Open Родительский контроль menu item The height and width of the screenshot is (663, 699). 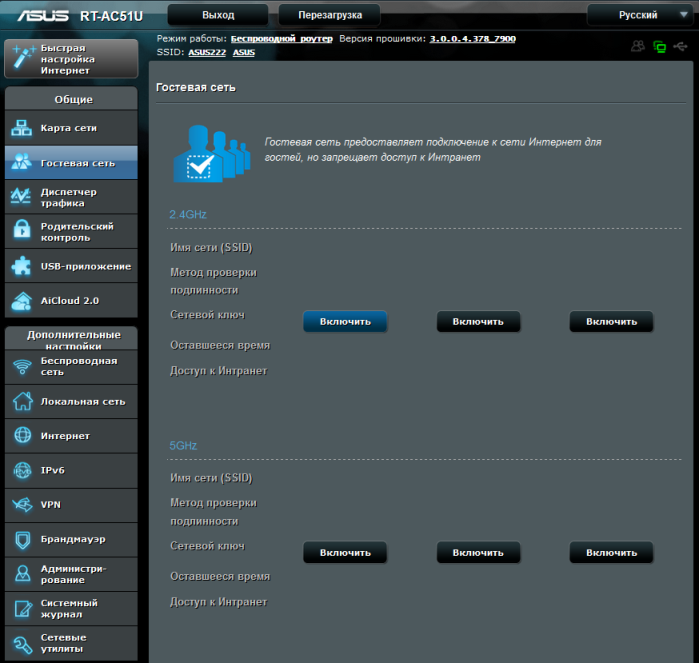coord(71,231)
